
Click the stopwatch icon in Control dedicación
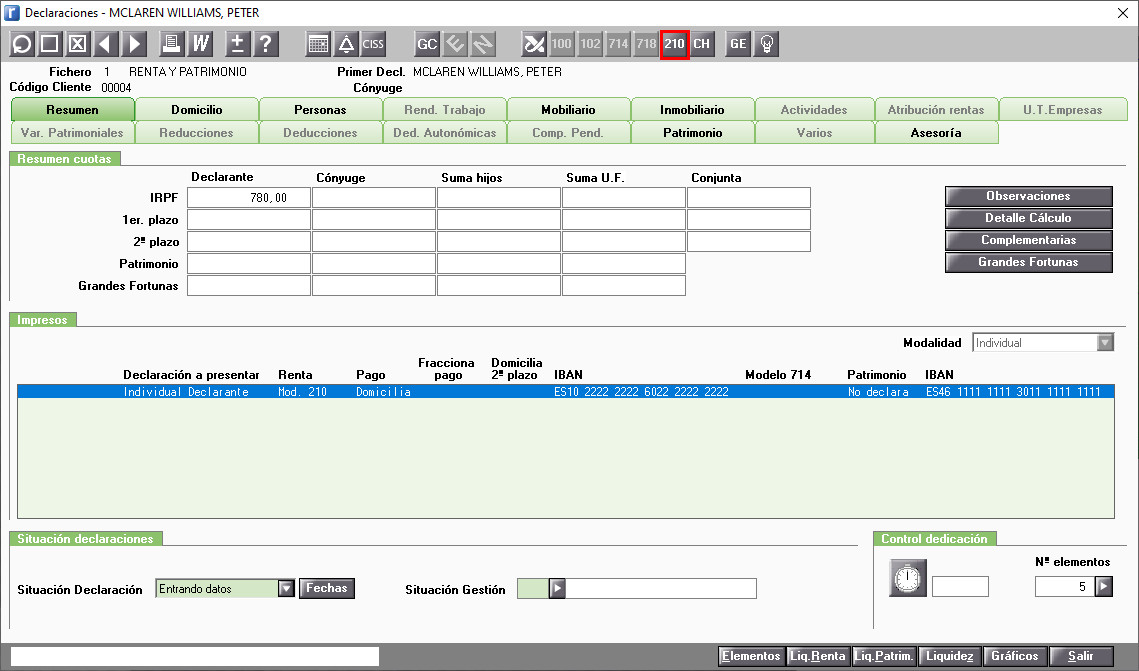pos(908,578)
